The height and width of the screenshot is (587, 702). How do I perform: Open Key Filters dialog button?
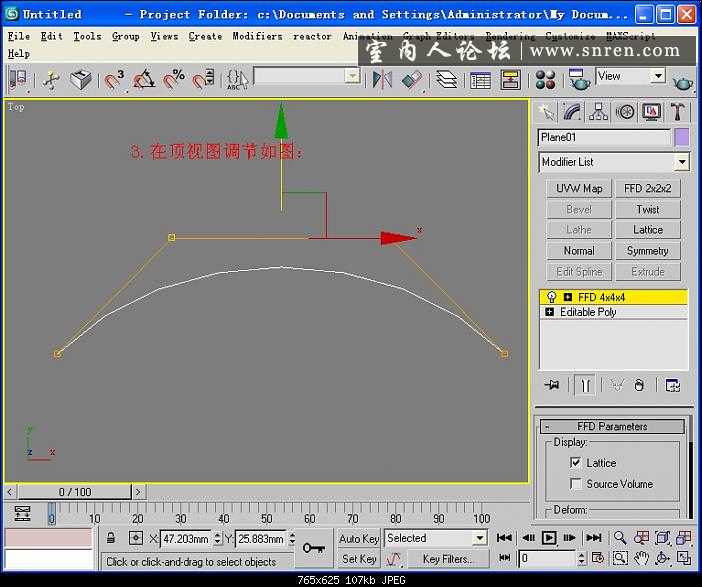pyautogui.click(x=447, y=559)
